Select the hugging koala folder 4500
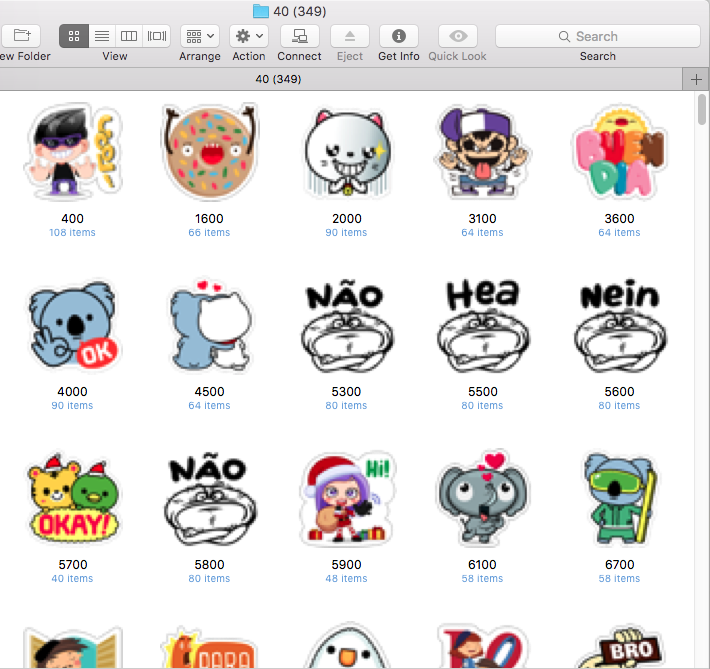This screenshot has height=669, width=710. tap(210, 325)
